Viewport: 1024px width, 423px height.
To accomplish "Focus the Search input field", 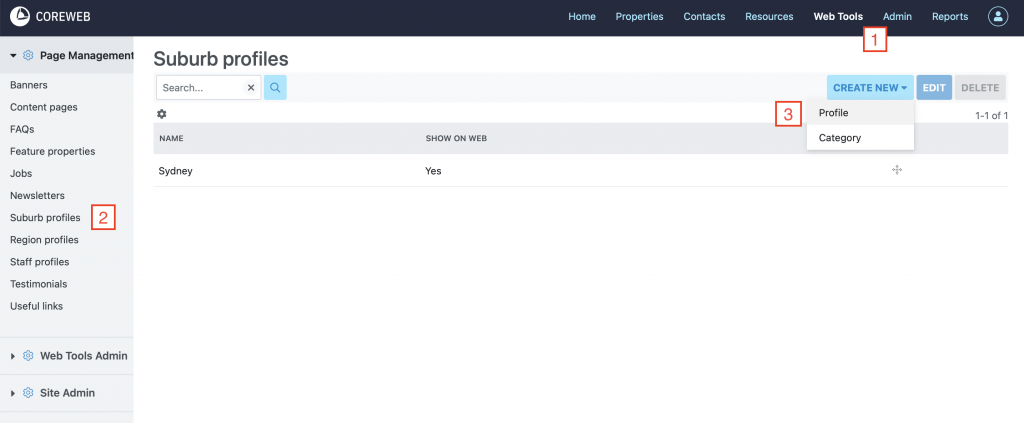I will coord(200,88).
